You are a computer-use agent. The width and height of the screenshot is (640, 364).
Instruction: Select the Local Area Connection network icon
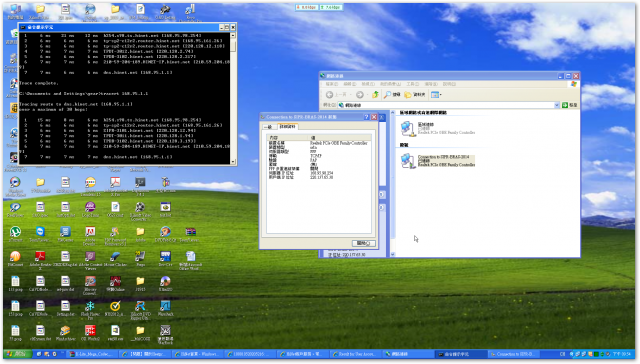[407, 129]
